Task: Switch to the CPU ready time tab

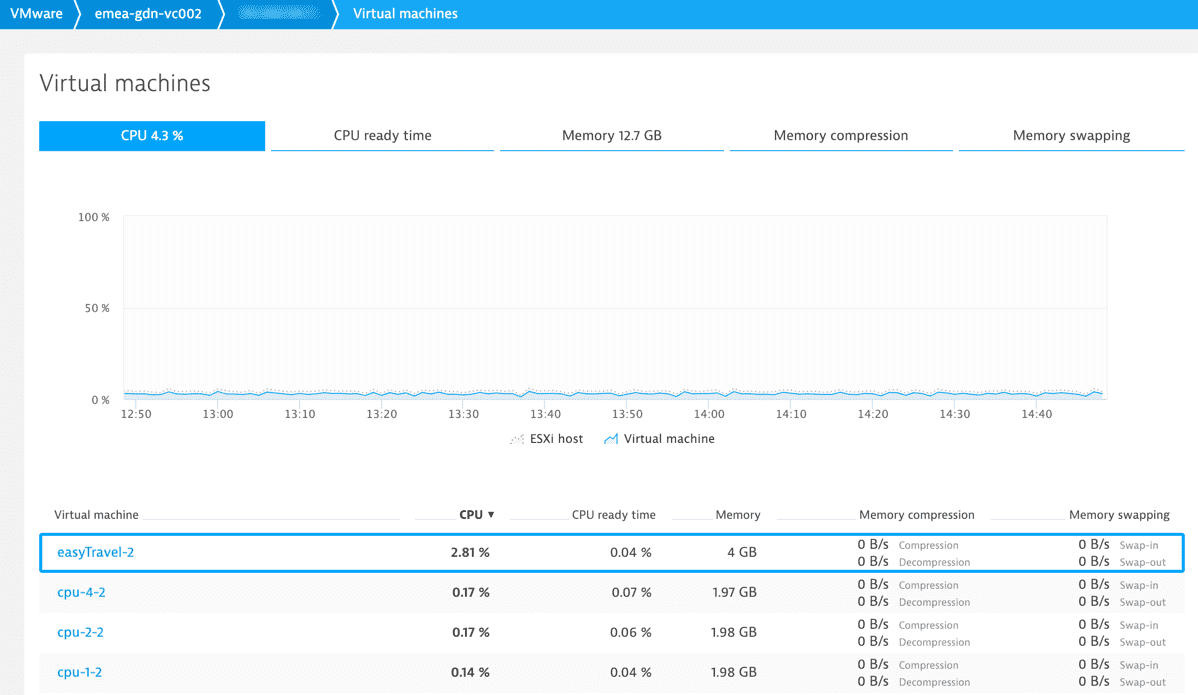Action: (382, 136)
